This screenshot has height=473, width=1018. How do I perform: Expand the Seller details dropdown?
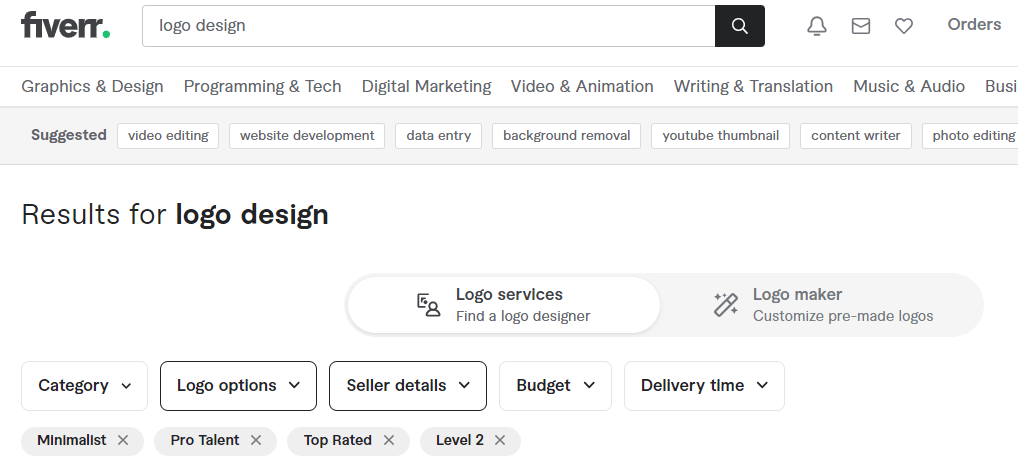(x=408, y=386)
